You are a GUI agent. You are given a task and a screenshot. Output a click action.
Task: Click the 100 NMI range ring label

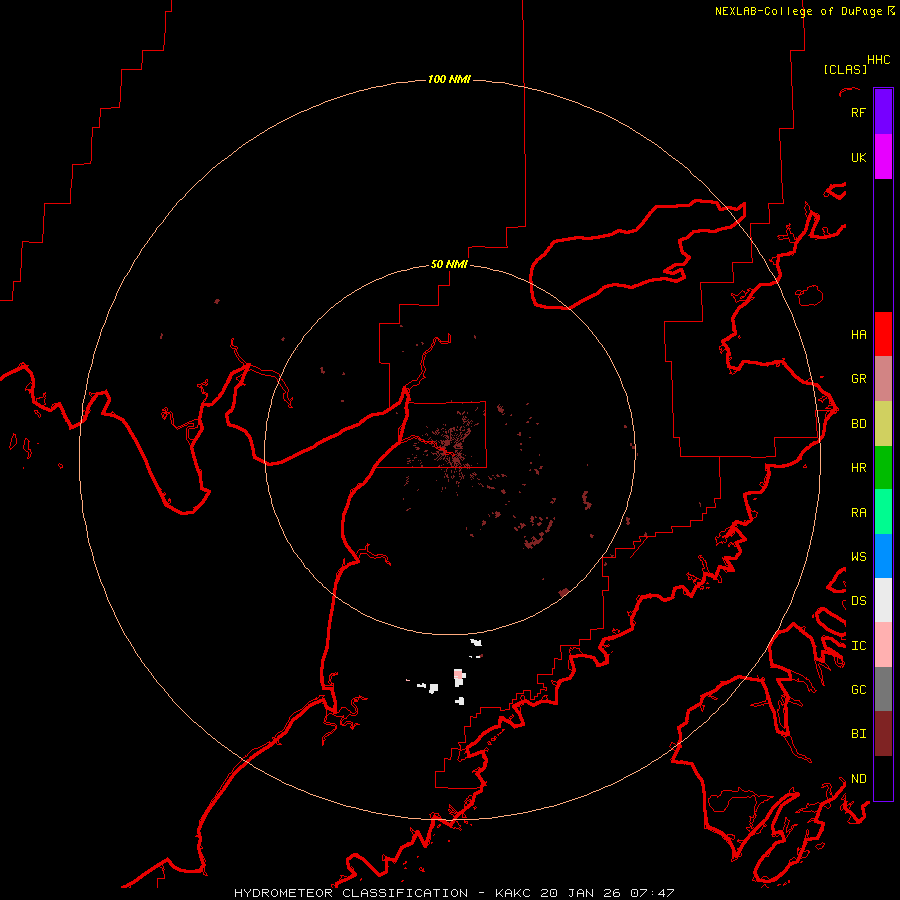(449, 79)
